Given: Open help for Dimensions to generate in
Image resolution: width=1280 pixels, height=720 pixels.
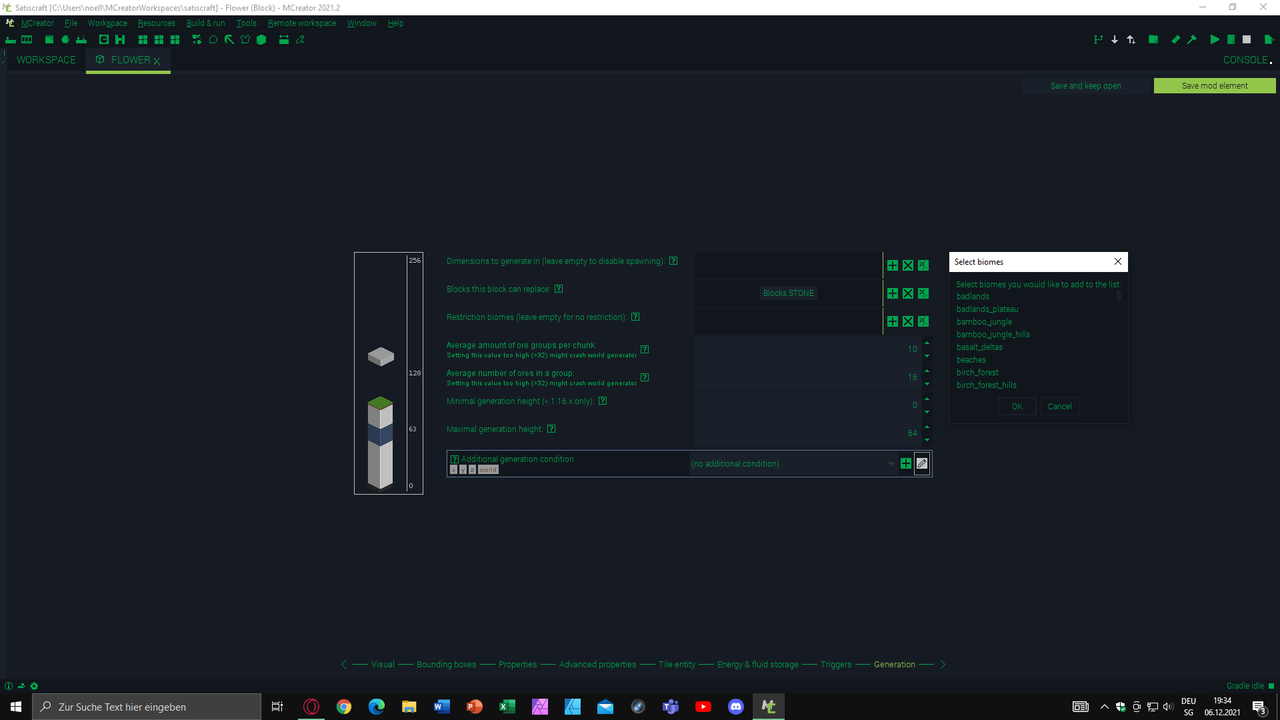Looking at the screenshot, I should click(x=673, y=261).
